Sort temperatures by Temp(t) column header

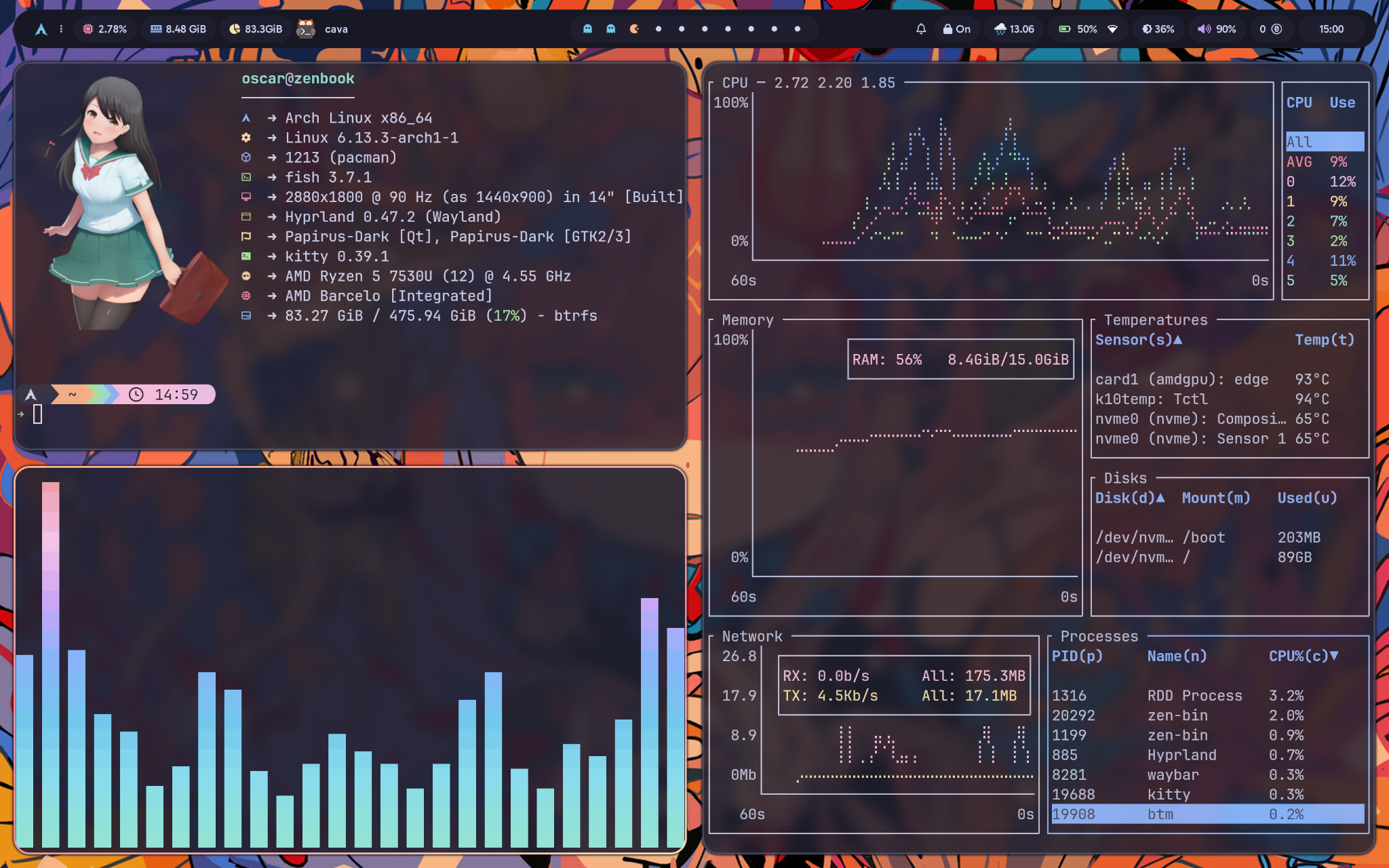click(x=1325, y=340)
